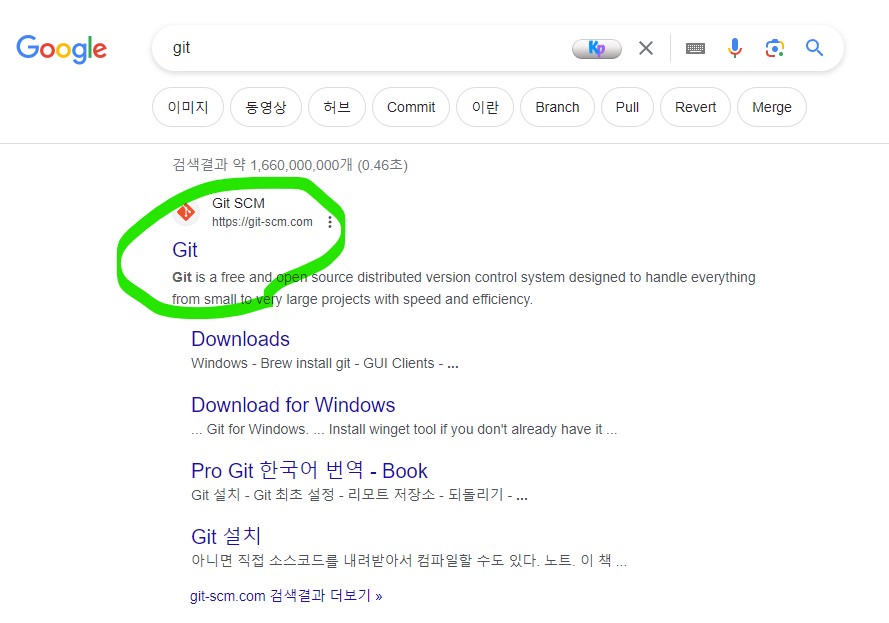The image size is (889, 623).
Task: Open the Downloads sitelink
Action: (x=240, y=339)
